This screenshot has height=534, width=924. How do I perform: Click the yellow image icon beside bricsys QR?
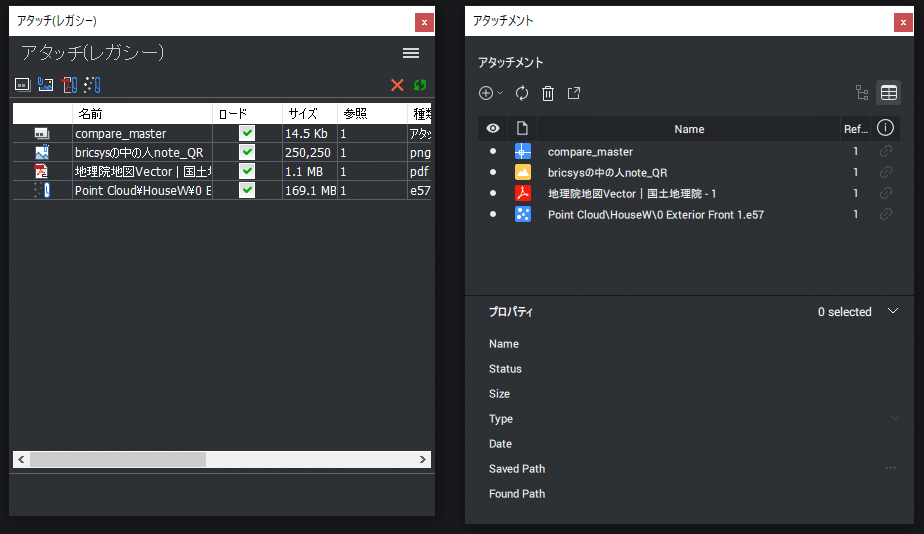click(x=523, y=172)
